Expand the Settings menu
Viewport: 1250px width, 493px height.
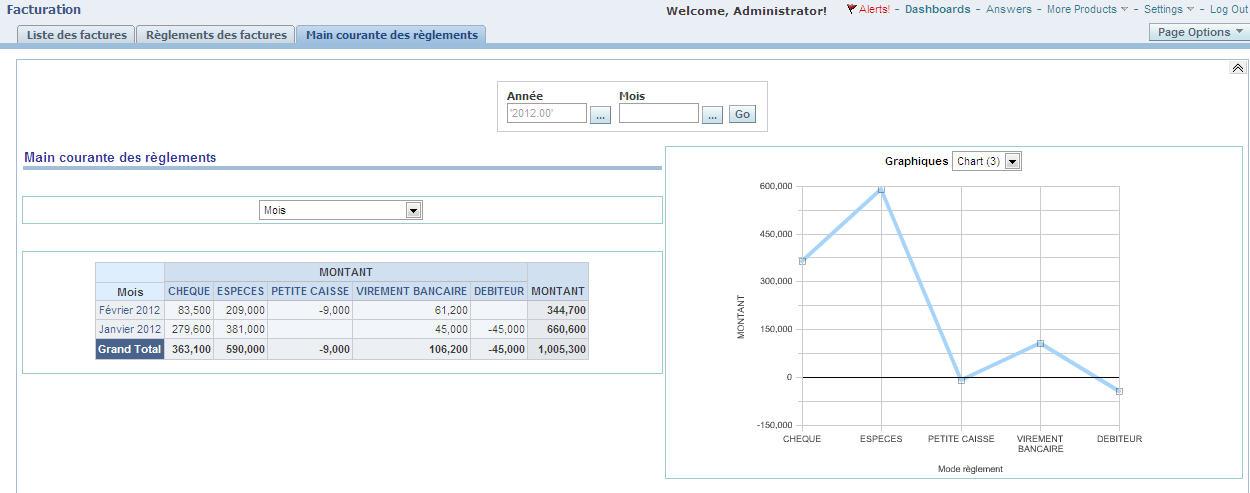[x=1168, y=9]
